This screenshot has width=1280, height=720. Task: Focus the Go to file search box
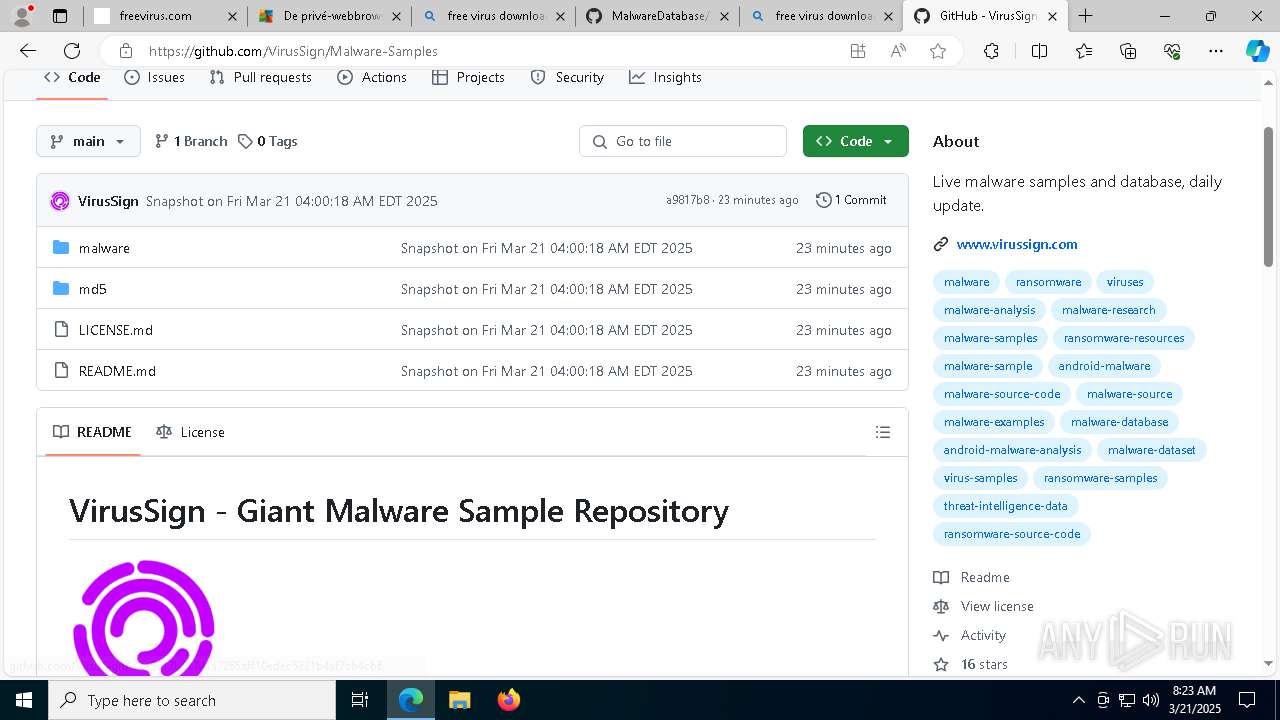pos(683,141)
